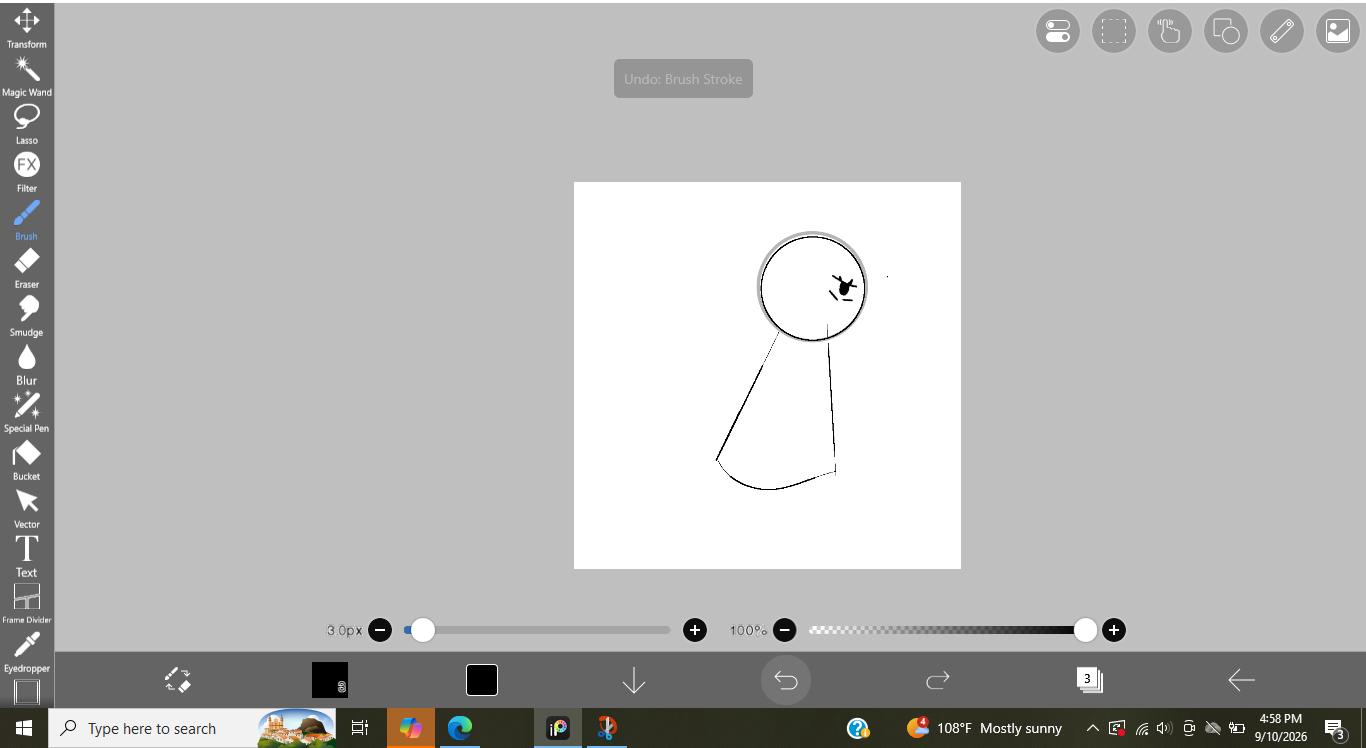1366x748 pixels.
Task: Switch between brush and eraser icon
Action: point(178,680)
